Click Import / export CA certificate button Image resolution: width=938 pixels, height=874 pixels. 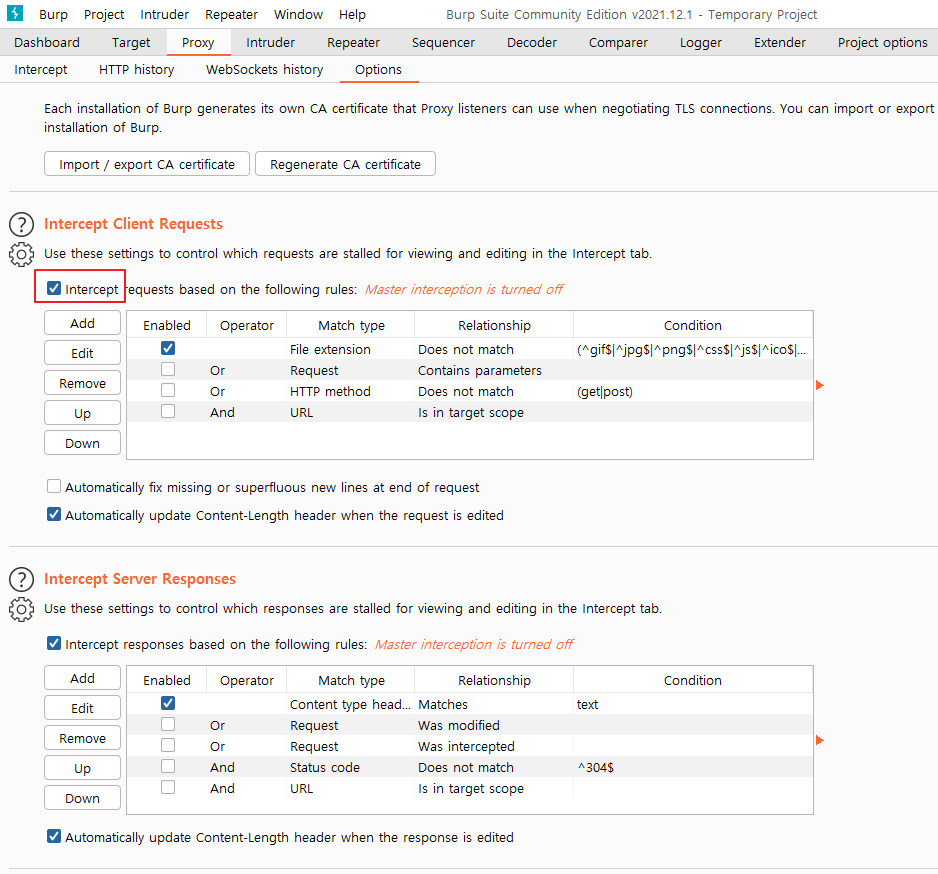147,164
